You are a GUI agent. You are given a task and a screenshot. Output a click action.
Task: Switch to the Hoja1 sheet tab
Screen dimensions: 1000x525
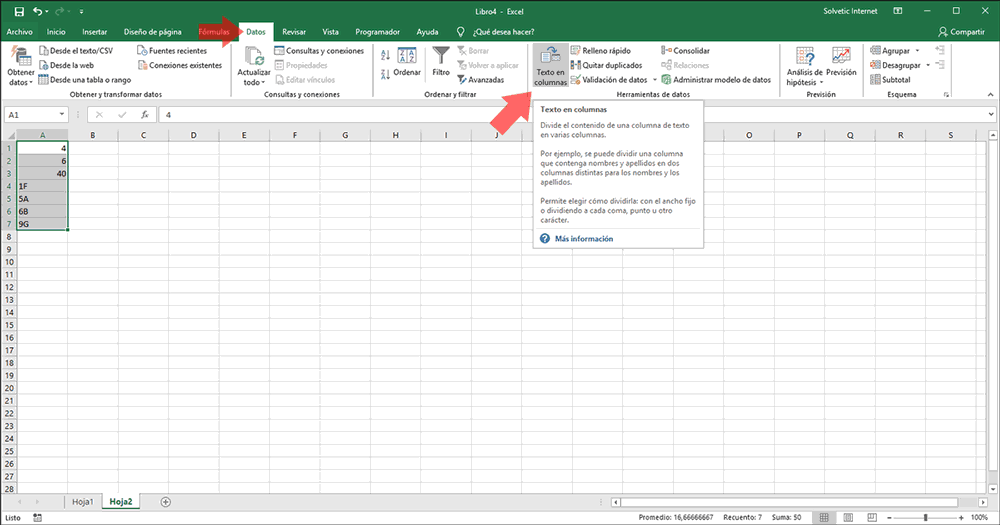[82, 501]
